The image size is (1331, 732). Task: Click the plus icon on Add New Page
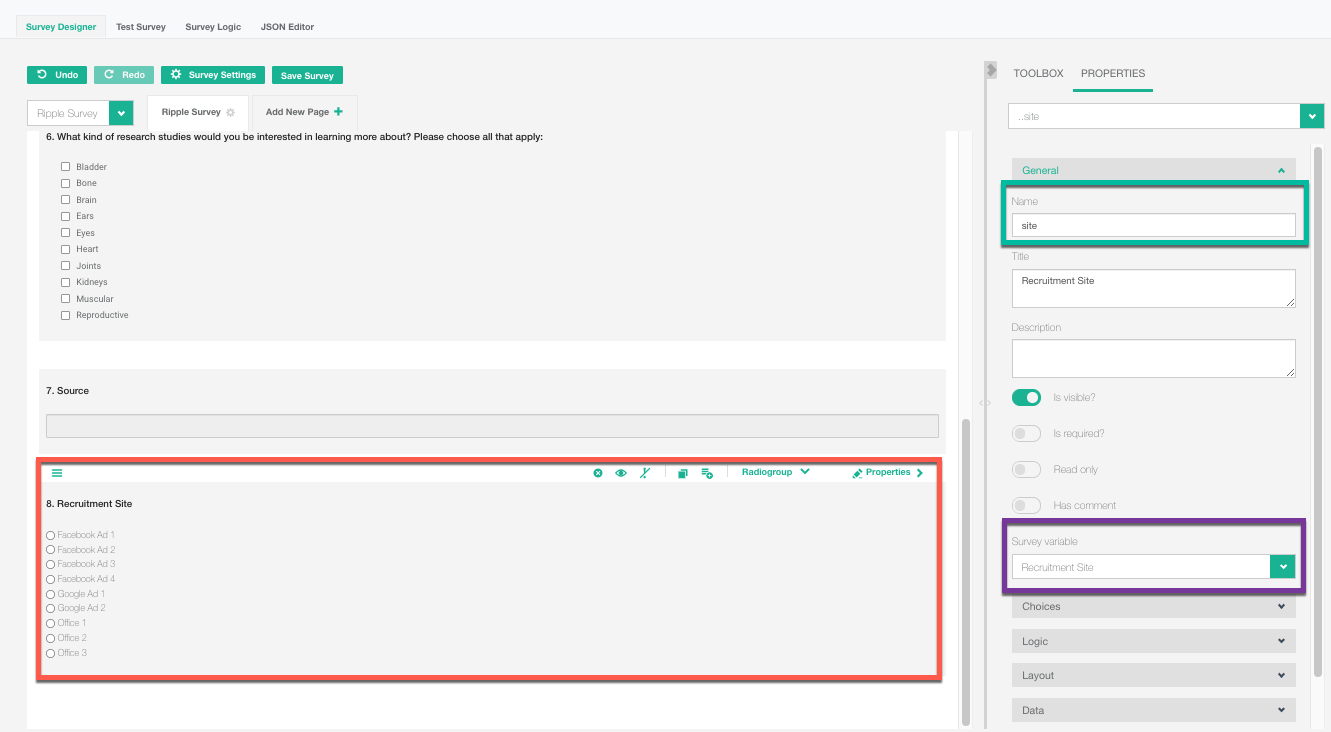click(x=339, y=112)
